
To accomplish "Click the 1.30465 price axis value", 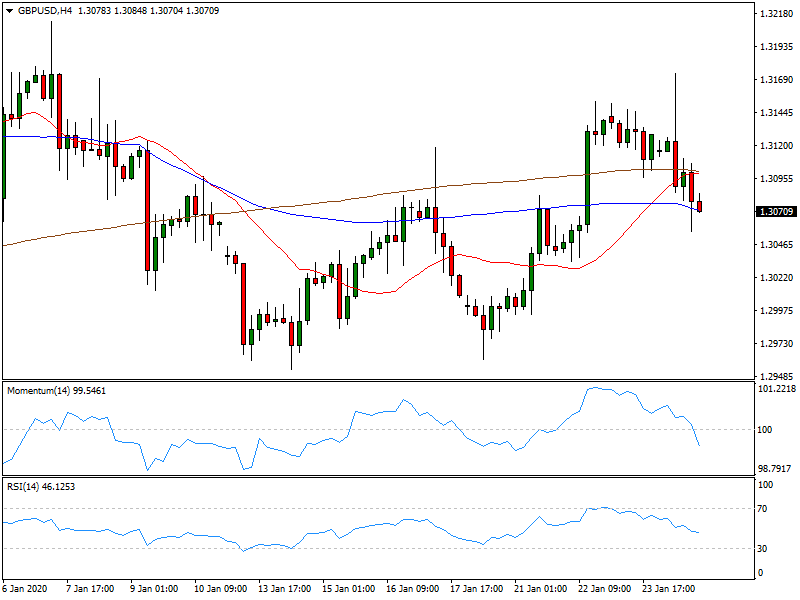I will tap(777, 245).
